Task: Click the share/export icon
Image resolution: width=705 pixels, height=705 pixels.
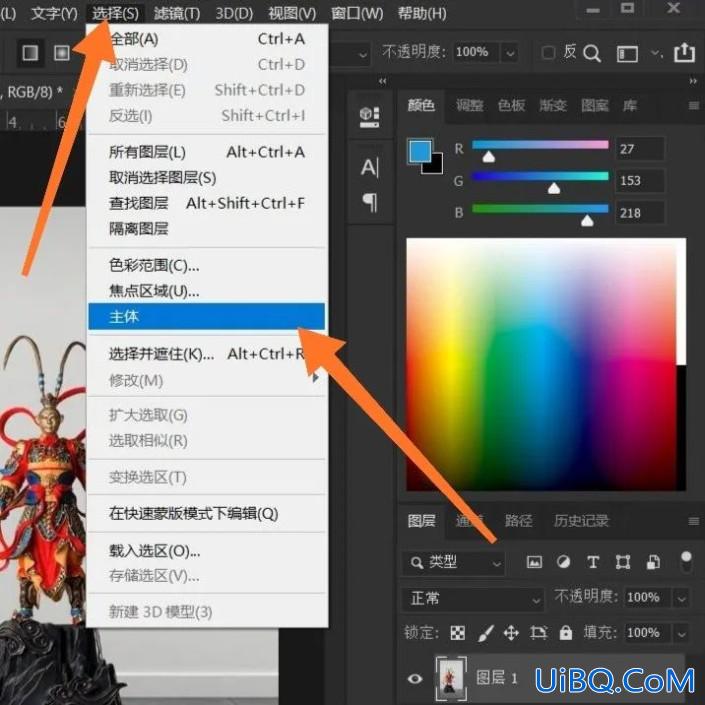Action: point(684,52)
